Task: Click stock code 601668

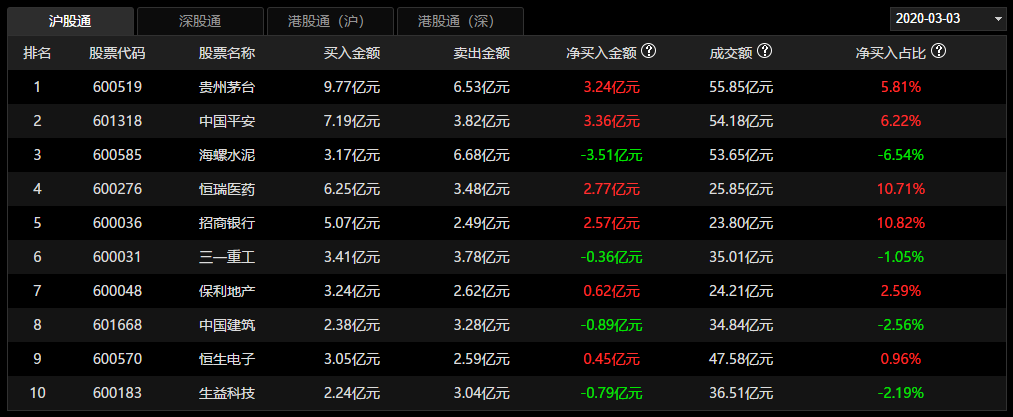Action: click(x=117, y=325)
